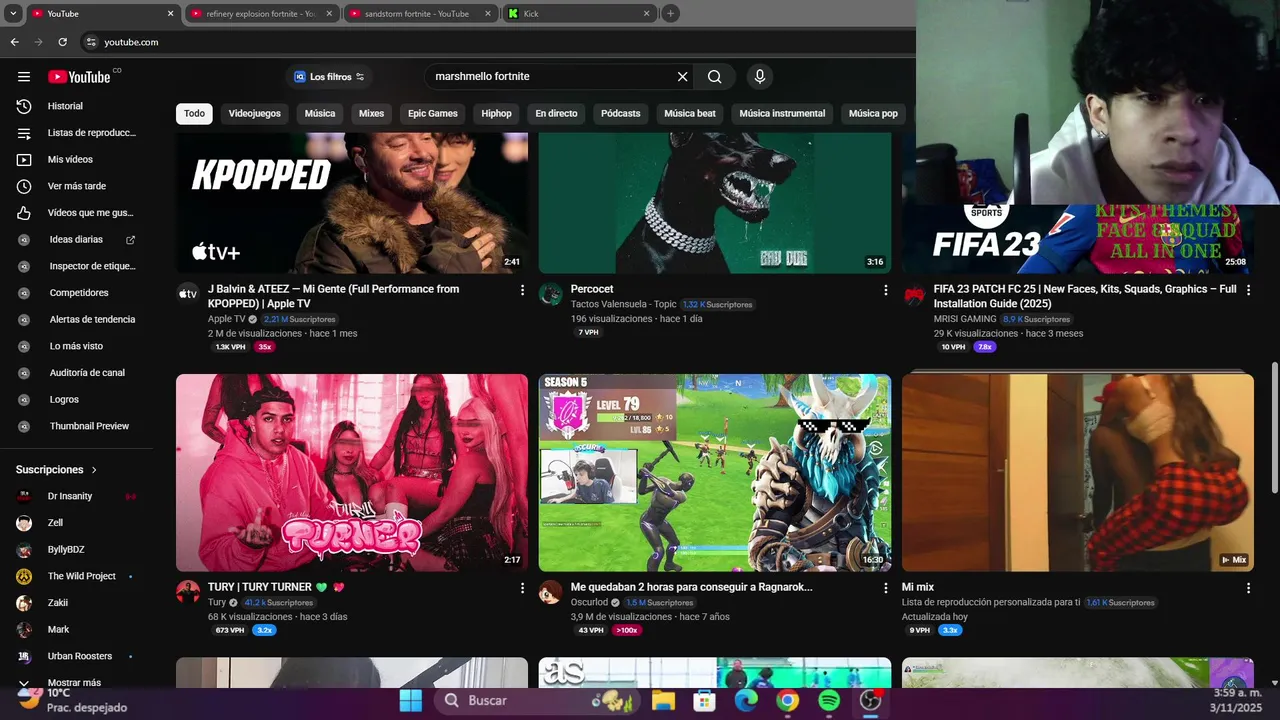This screenshot has width=1280, height=720.
Task: Click the magnifier search button
Action: (715, 77)
